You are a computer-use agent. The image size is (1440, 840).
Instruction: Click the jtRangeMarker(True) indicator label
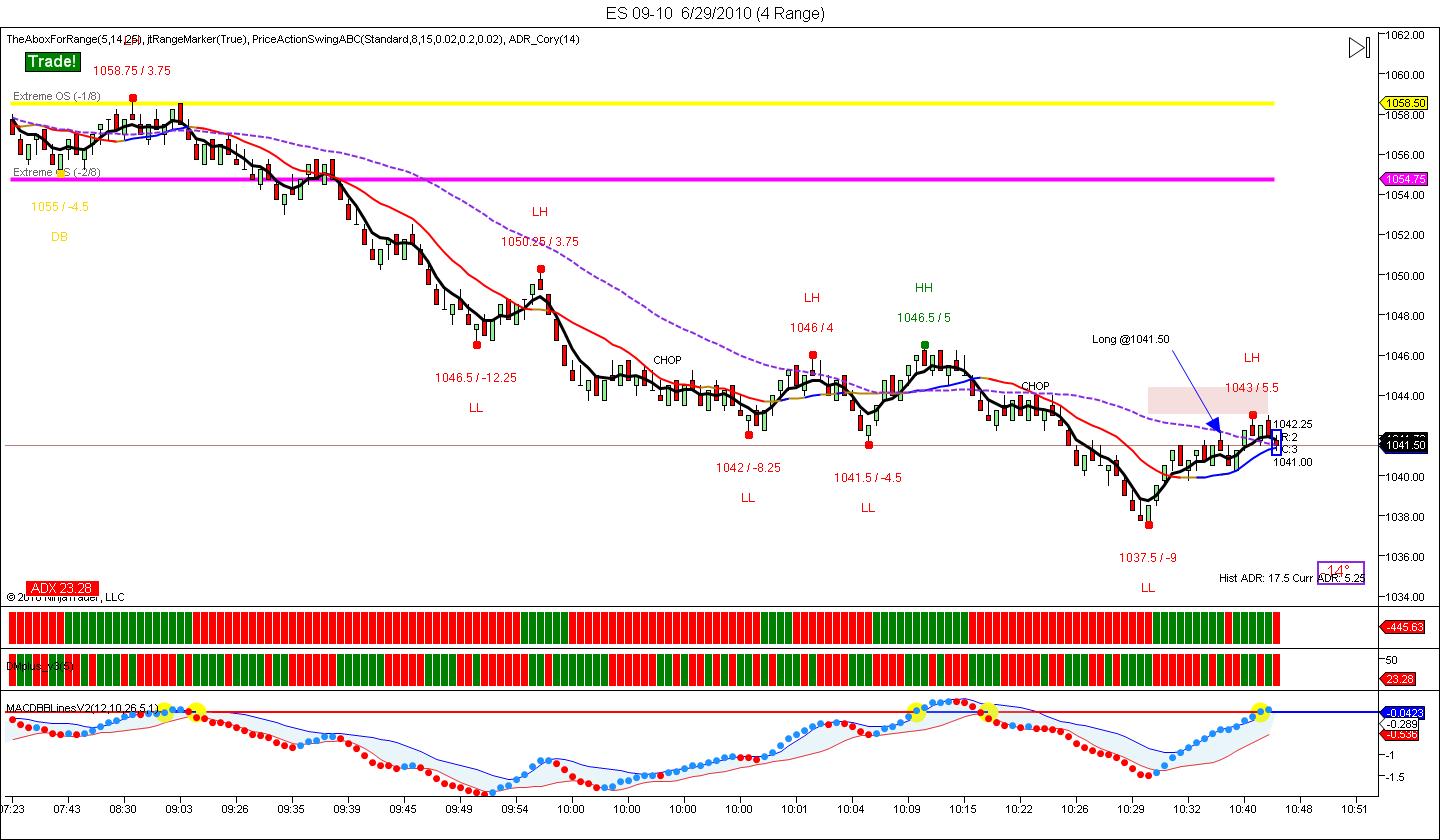pos(196,39)
